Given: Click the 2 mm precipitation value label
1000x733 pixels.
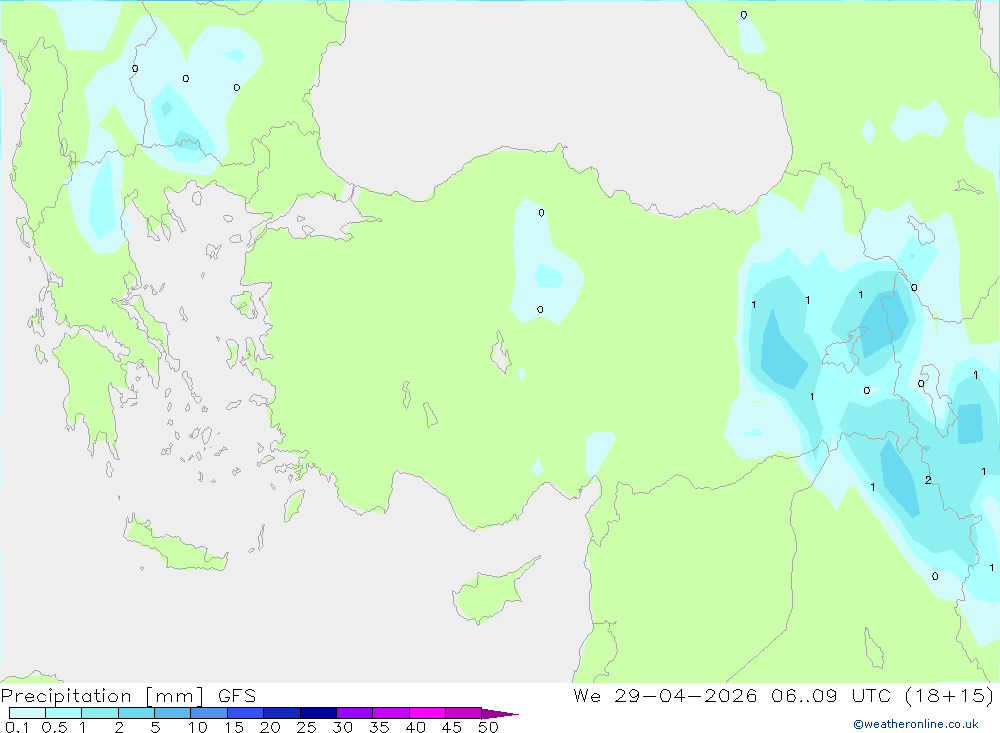Looking at the screenshot, I should click(928, 480).
